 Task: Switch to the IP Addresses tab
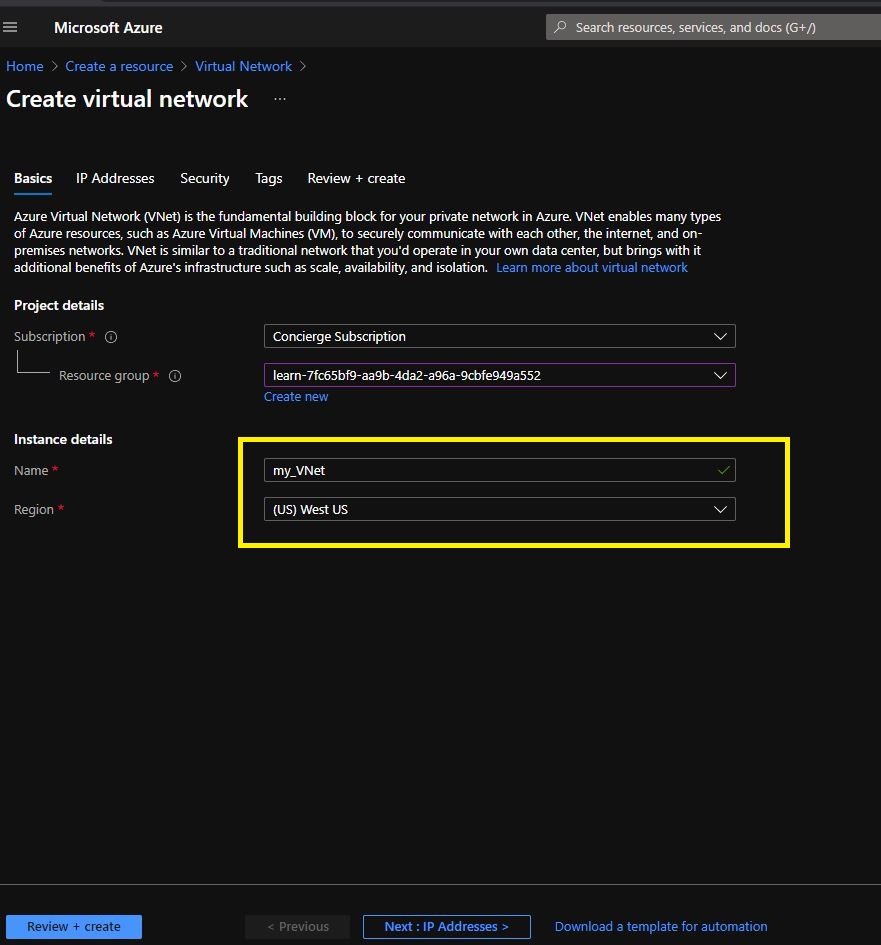(115, 178)
